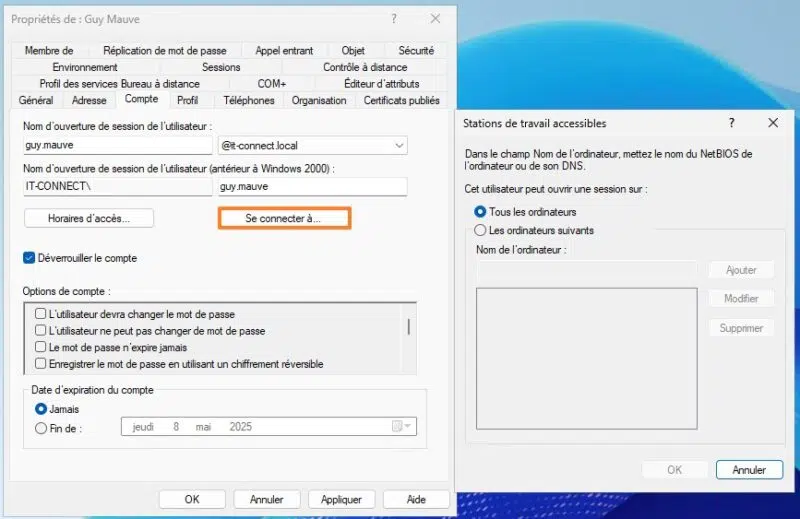
Task: Click the Ajouter button
Action: pyautogui.click(x=741, y=269)
